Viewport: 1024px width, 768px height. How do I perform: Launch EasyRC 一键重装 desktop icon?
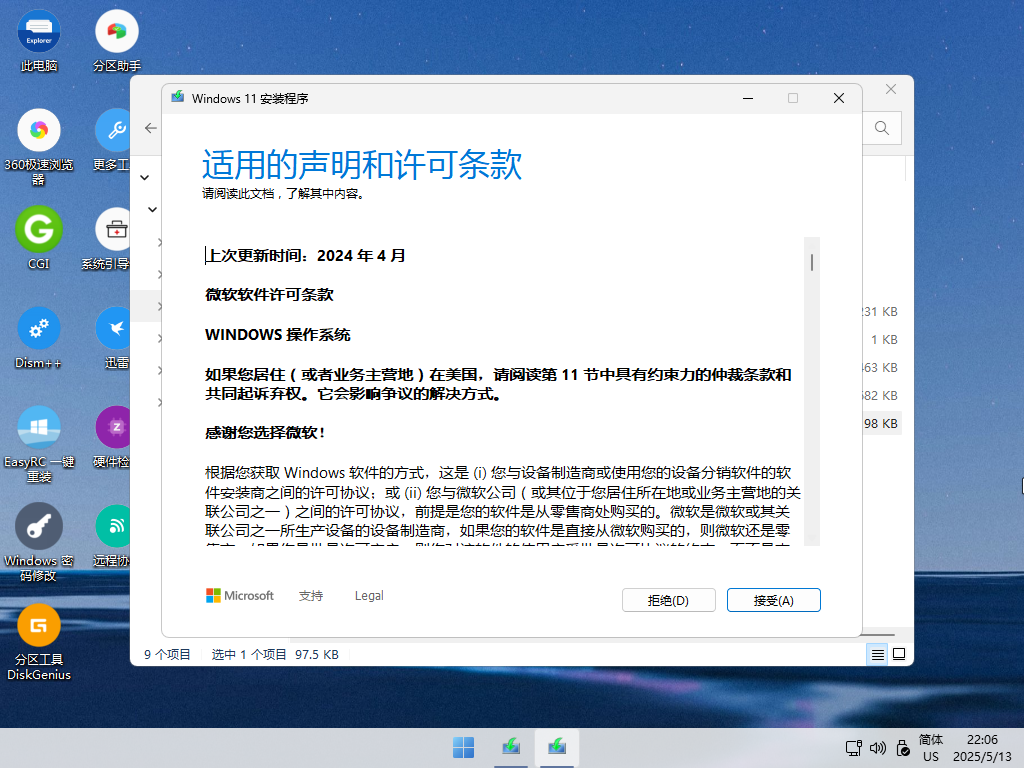tap(39, 444)
